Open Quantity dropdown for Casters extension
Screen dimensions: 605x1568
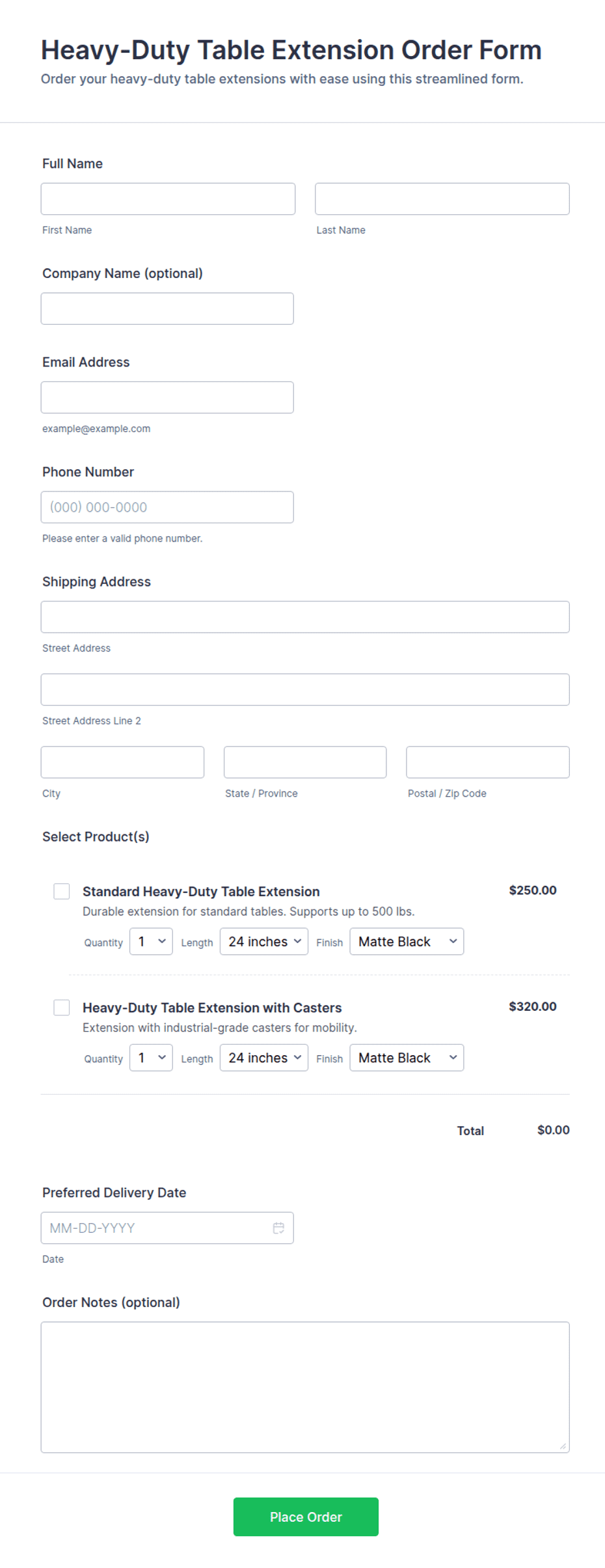click(x=151, y=1058)
